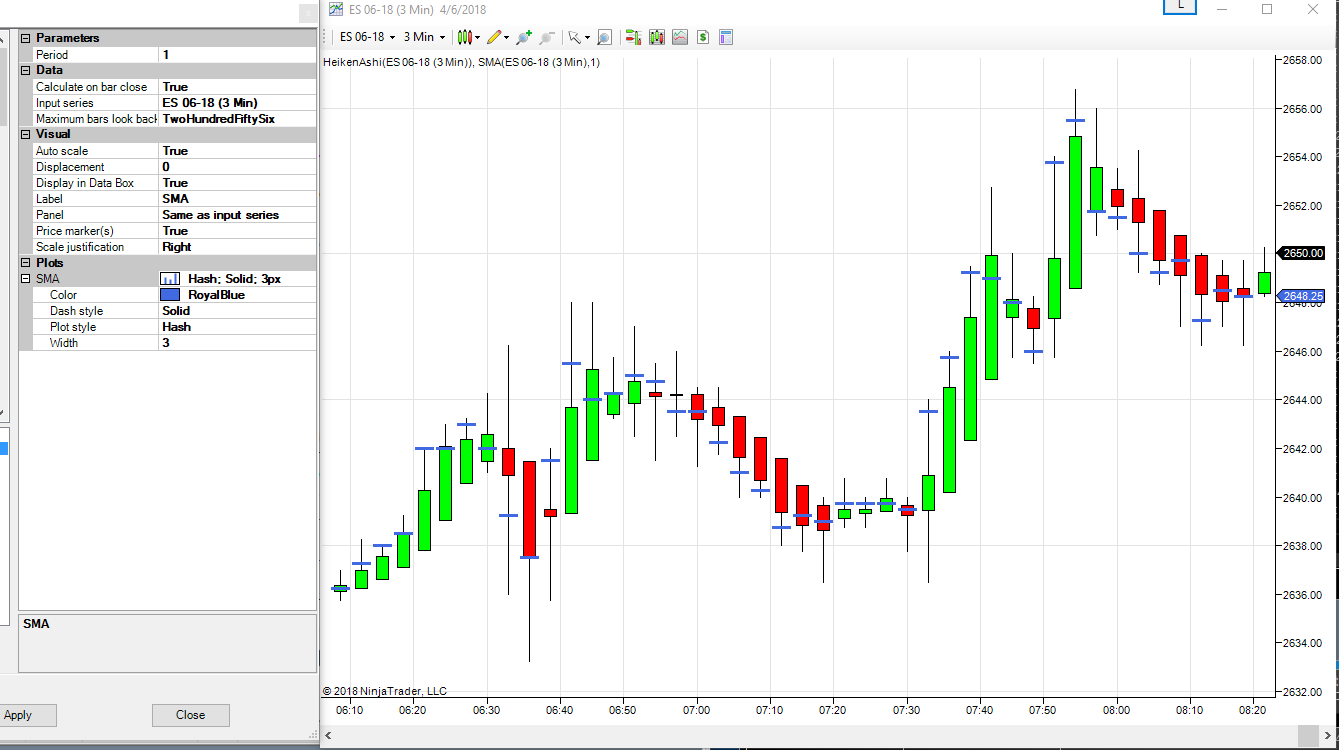Select the Input series property label
This screenshot has width=1339, height=750.
(64, 103)
